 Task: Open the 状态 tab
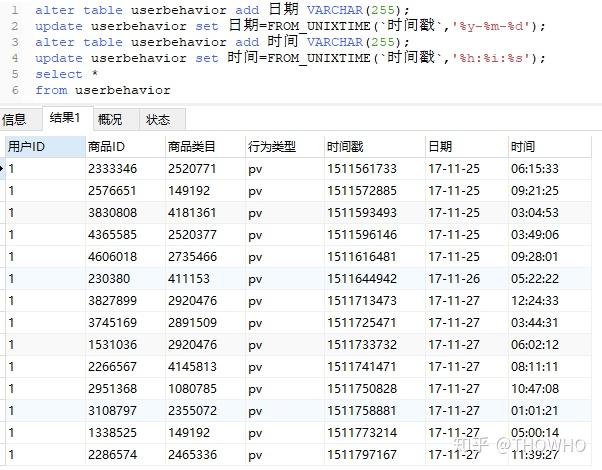[x=158, y=120]
